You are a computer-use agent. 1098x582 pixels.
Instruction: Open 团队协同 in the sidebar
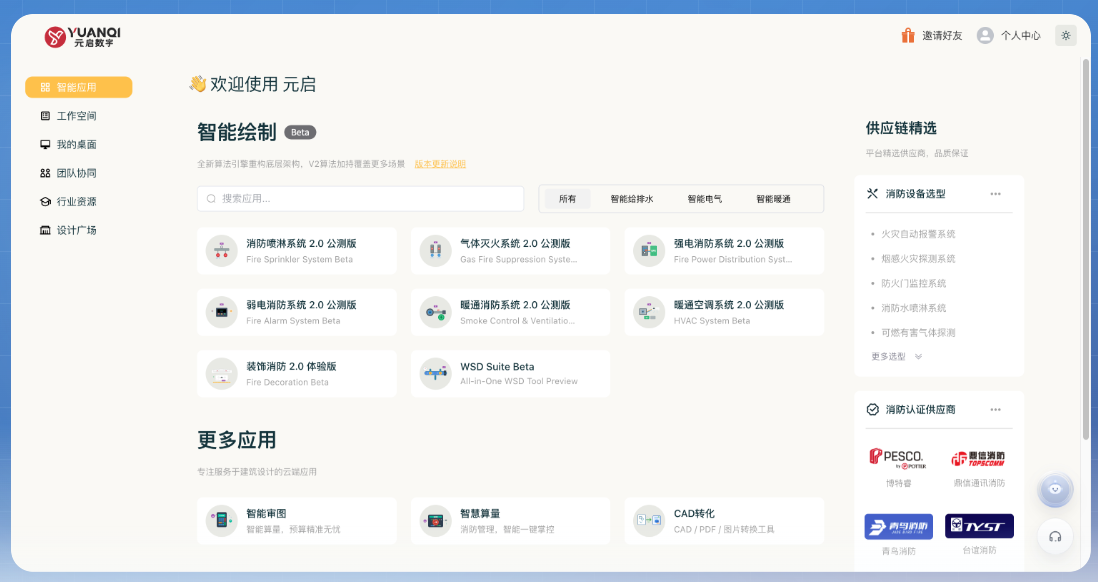78,173
